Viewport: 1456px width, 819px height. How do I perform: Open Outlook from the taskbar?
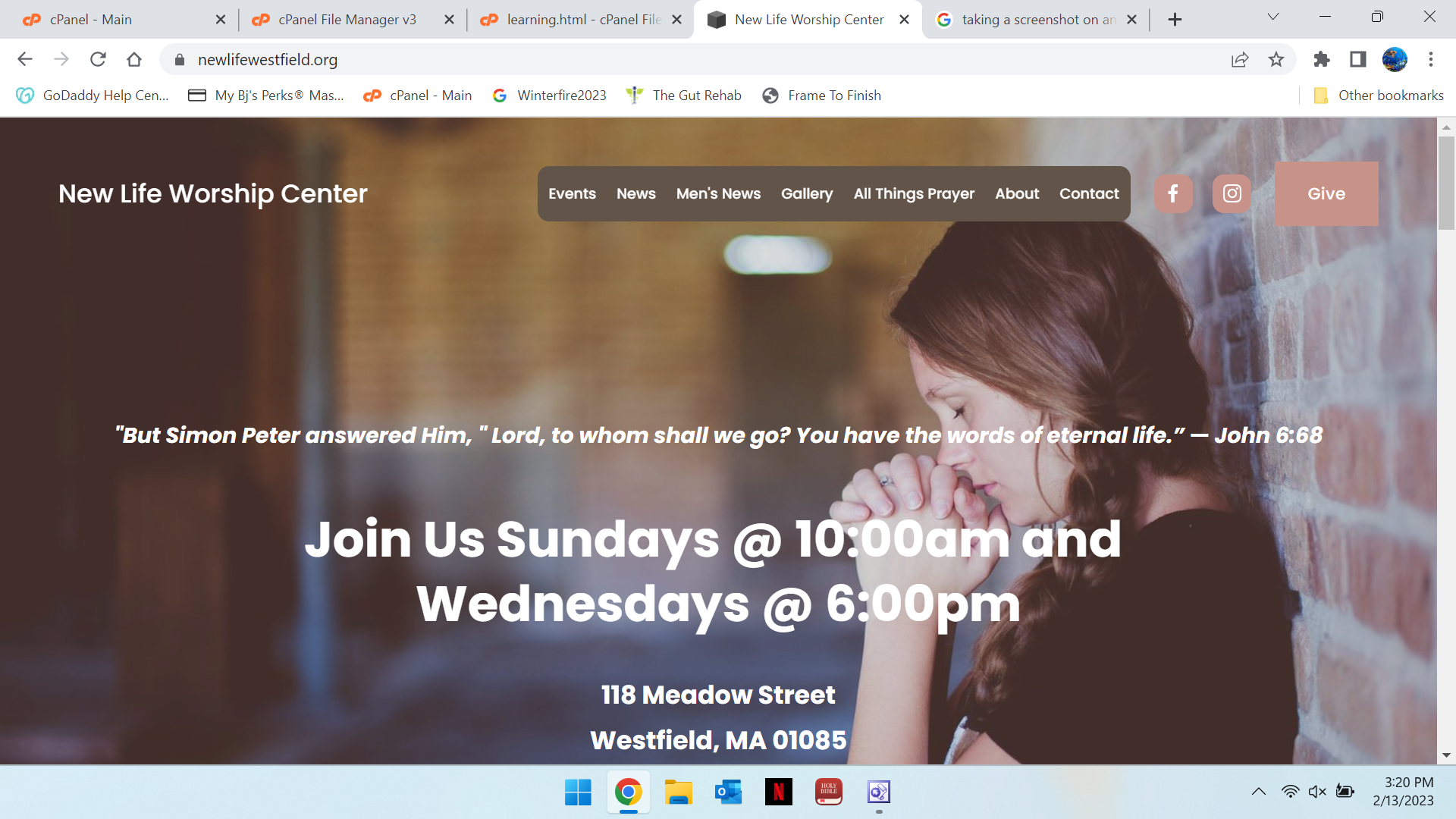[x=729, y=792]
